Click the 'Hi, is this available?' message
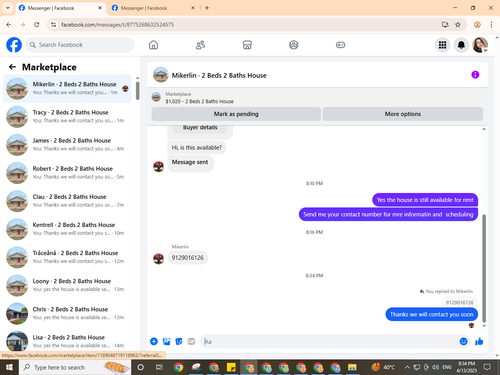This screenshot has width=500, height=375. click(197, 147)
